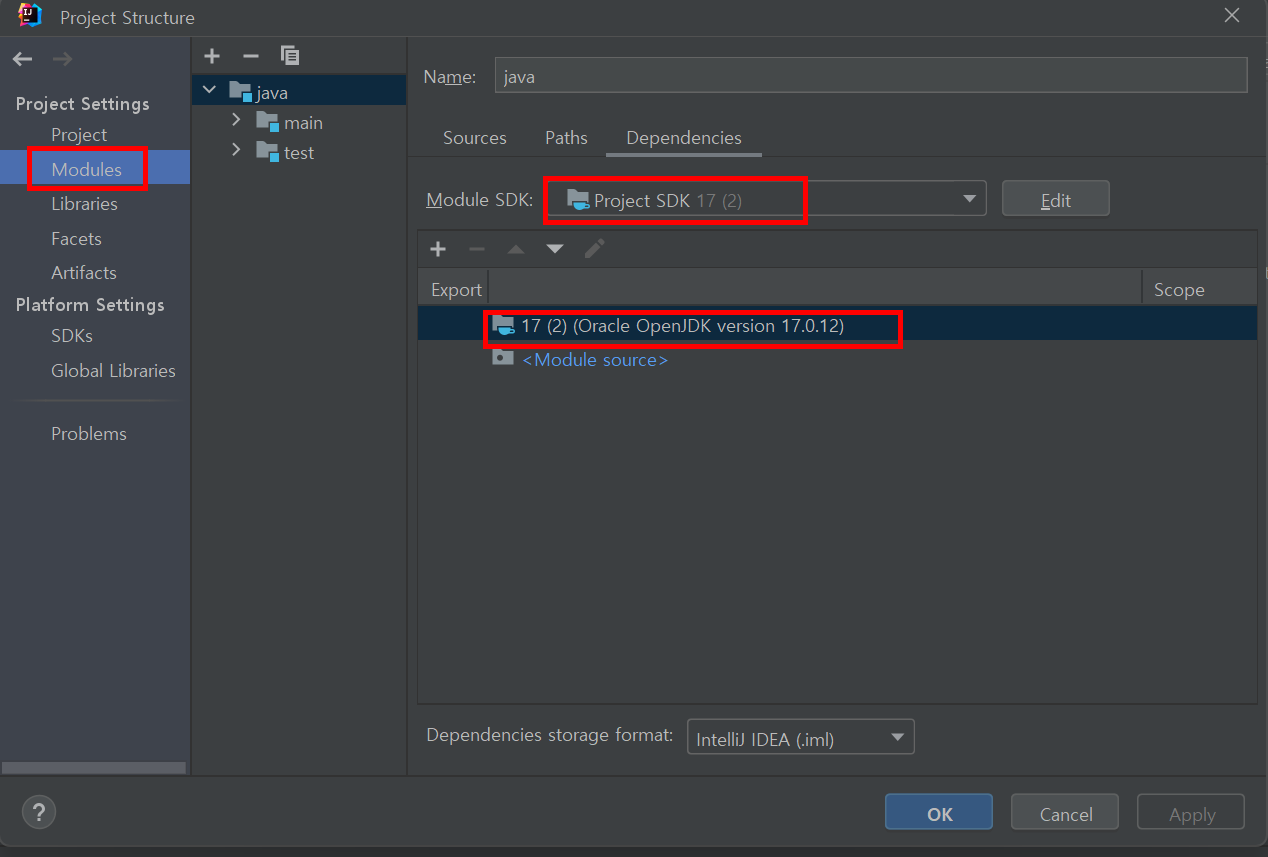Image resolution: width=1268 pixels, height=857 pixels.
Task: Click the Apply button
Action: [1191, 813]
